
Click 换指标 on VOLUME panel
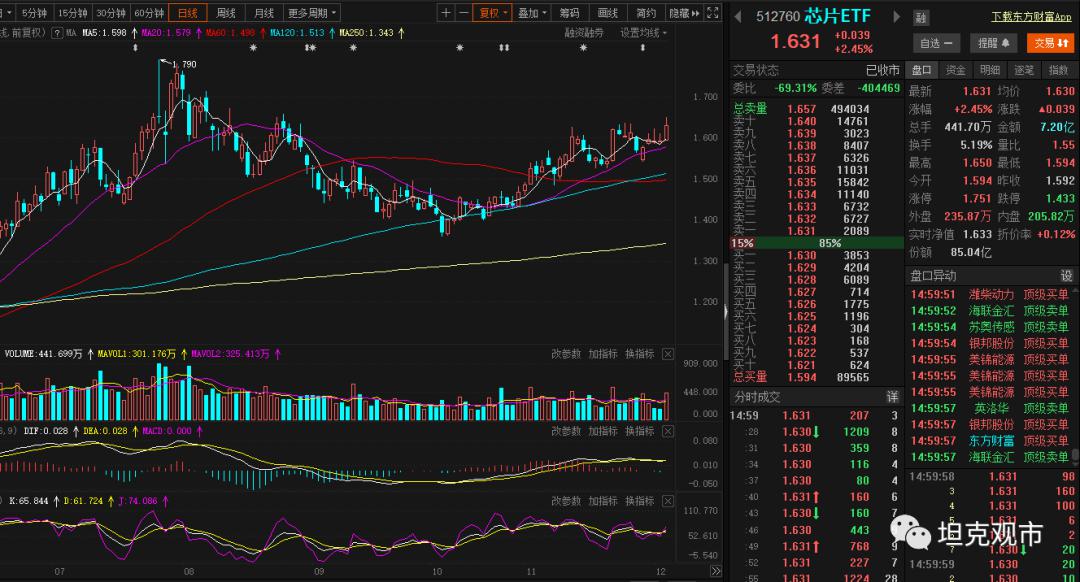639,354
